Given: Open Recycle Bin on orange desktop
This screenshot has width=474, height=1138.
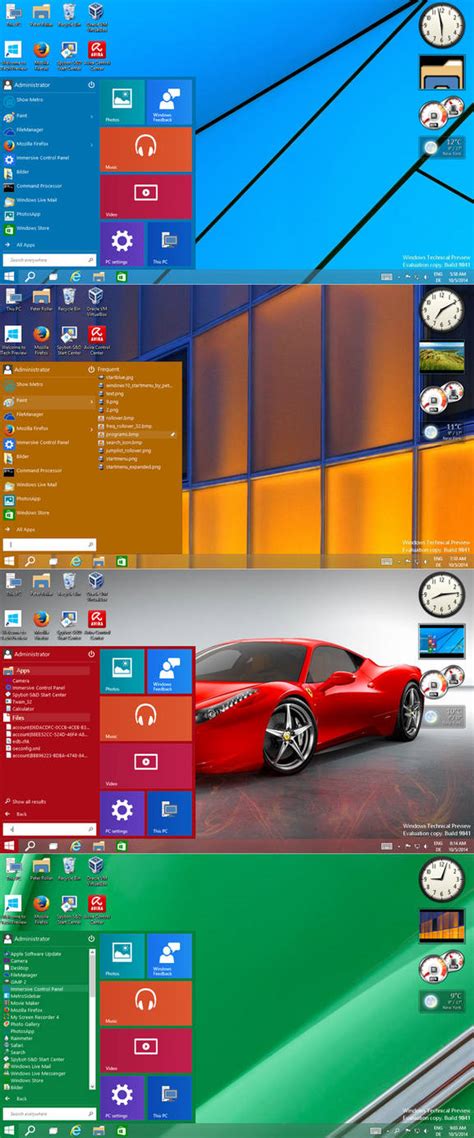Looking at the screenshot, I should 68,299.
